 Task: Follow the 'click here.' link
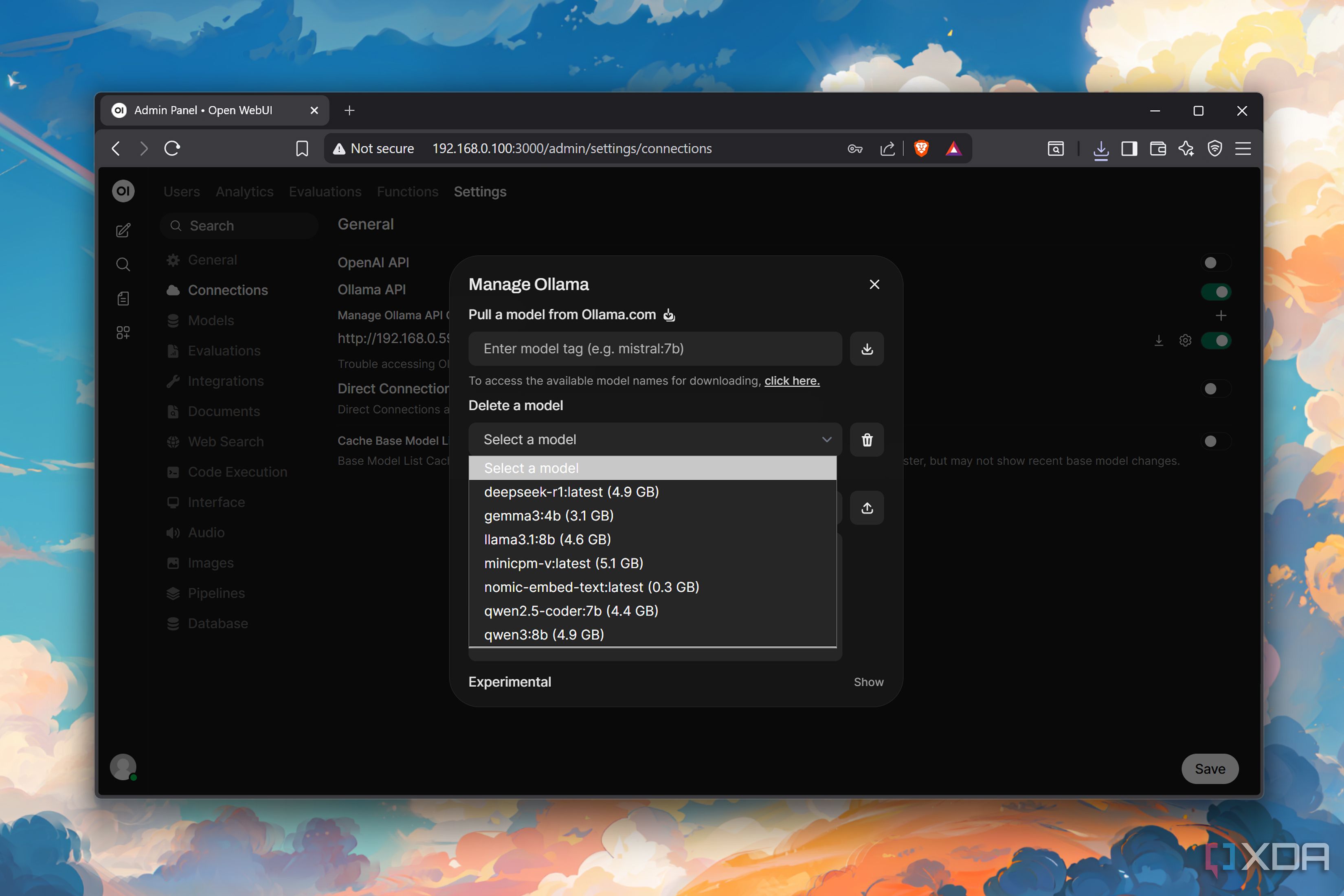click(792, 380)
